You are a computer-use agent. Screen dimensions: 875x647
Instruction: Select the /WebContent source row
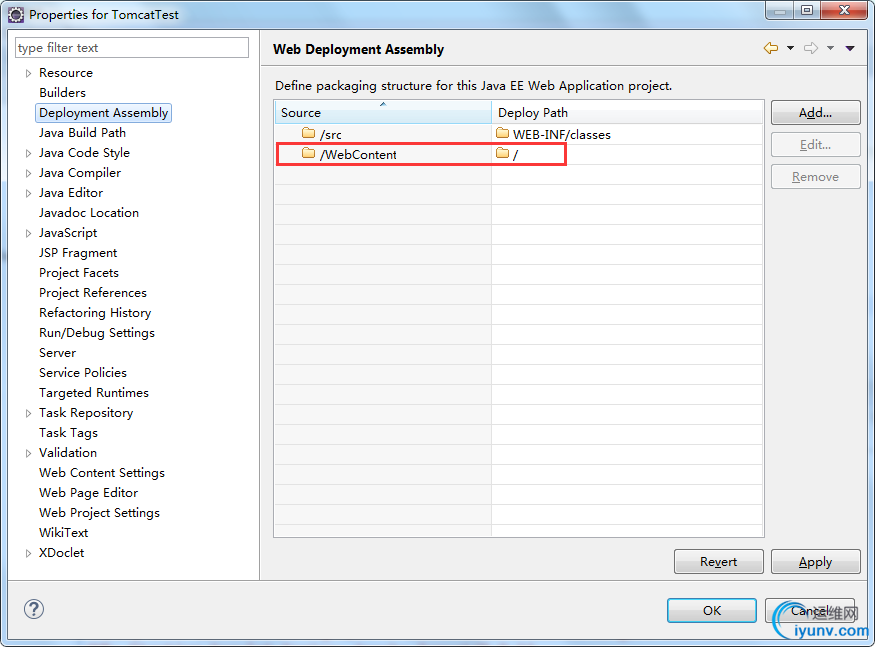pos(383,154)
